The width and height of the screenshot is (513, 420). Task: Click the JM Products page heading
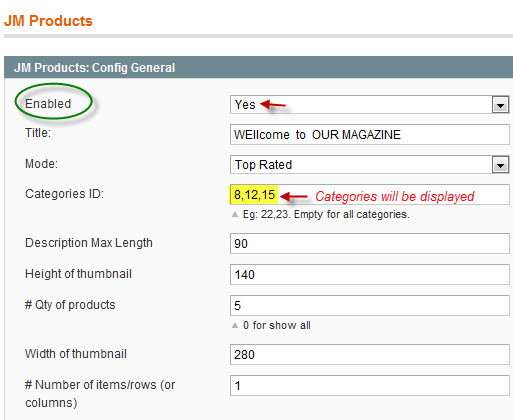pos(48,21)
